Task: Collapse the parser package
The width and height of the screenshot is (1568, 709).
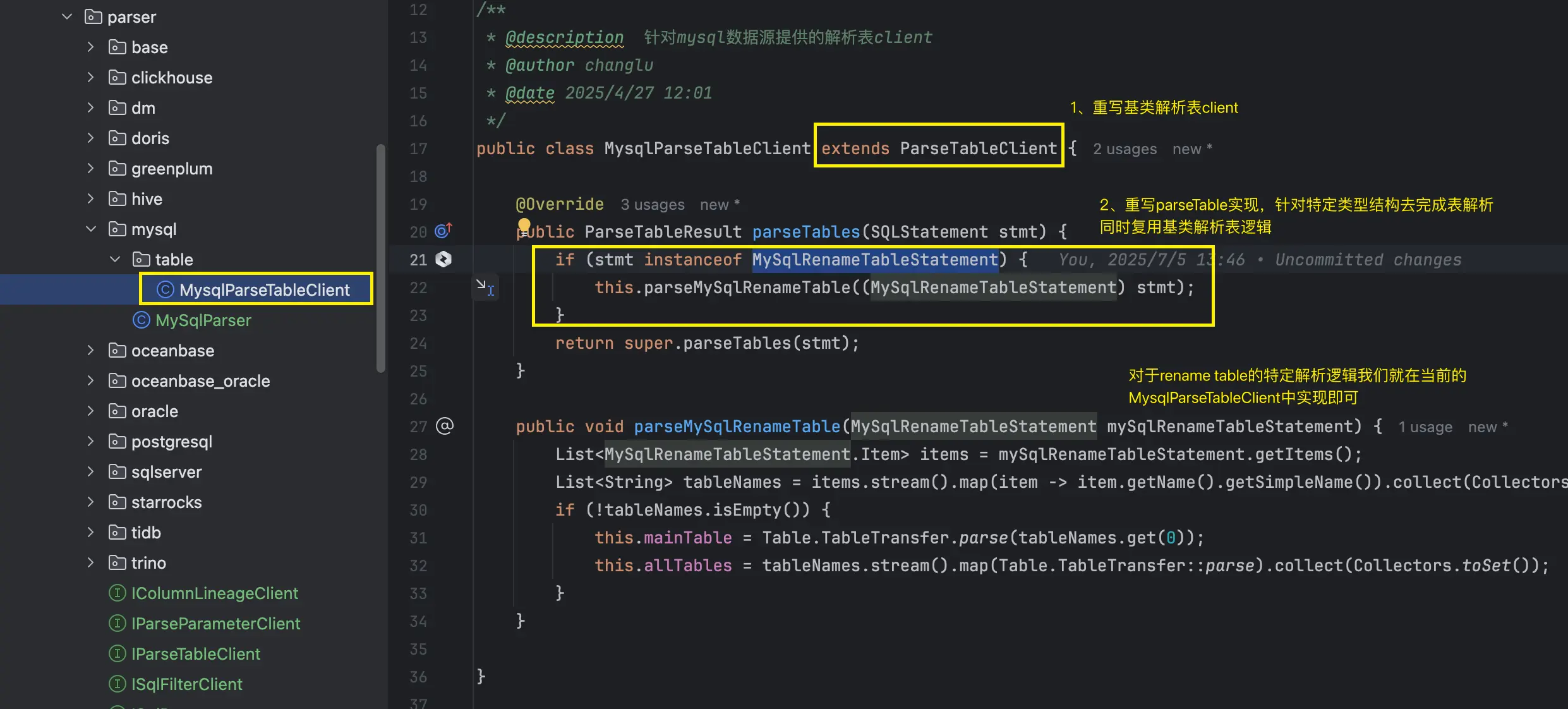Action: [67, 16]
